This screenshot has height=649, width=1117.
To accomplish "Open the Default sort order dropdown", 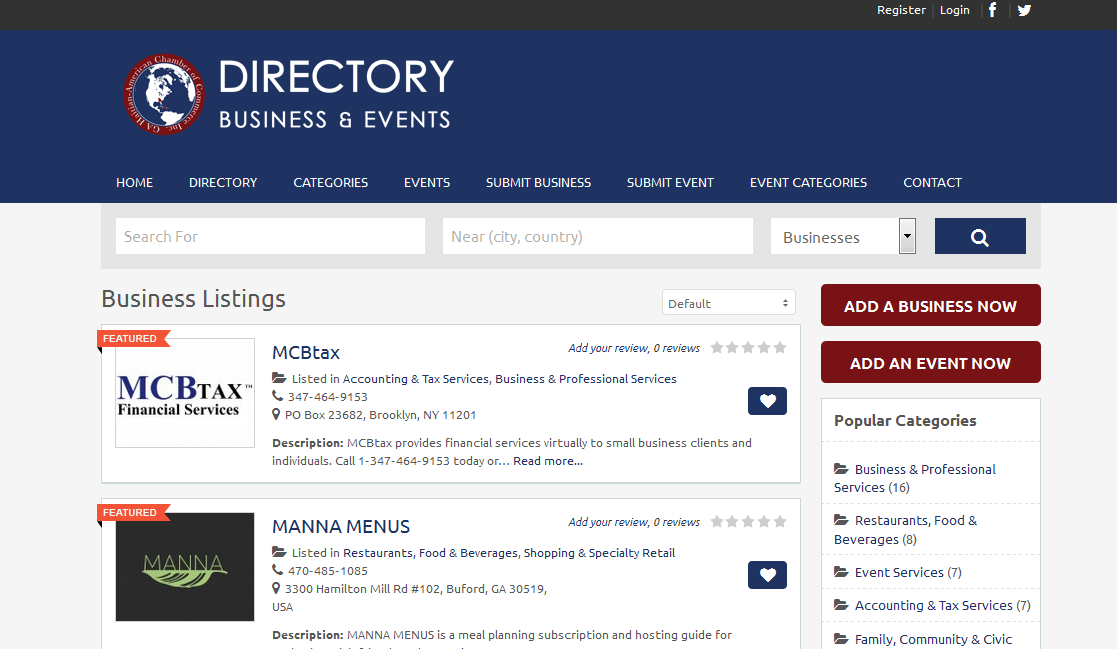I will [x=728, y=303].
